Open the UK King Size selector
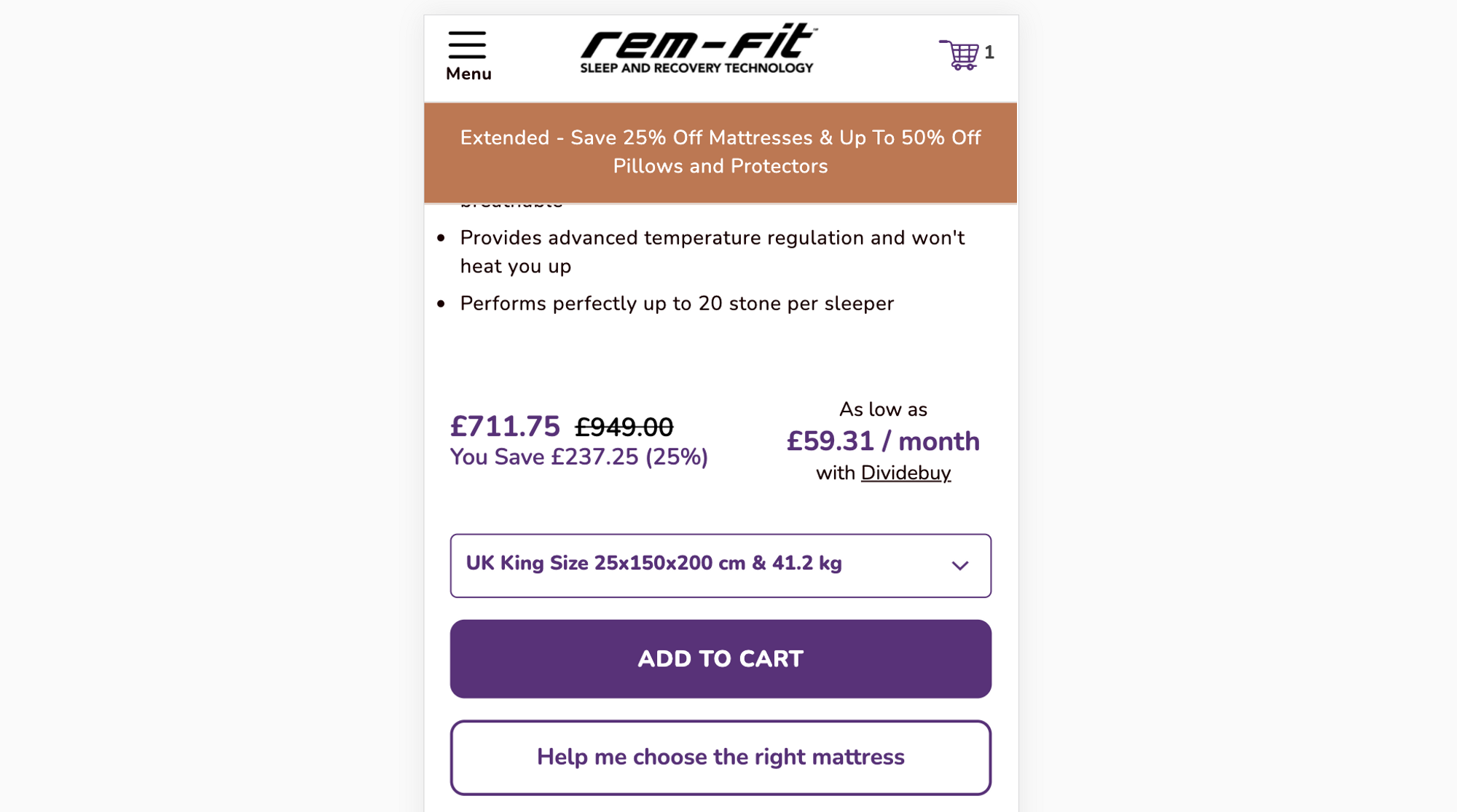This screenshot has width=1457, height=812. [x=720, y=566]
